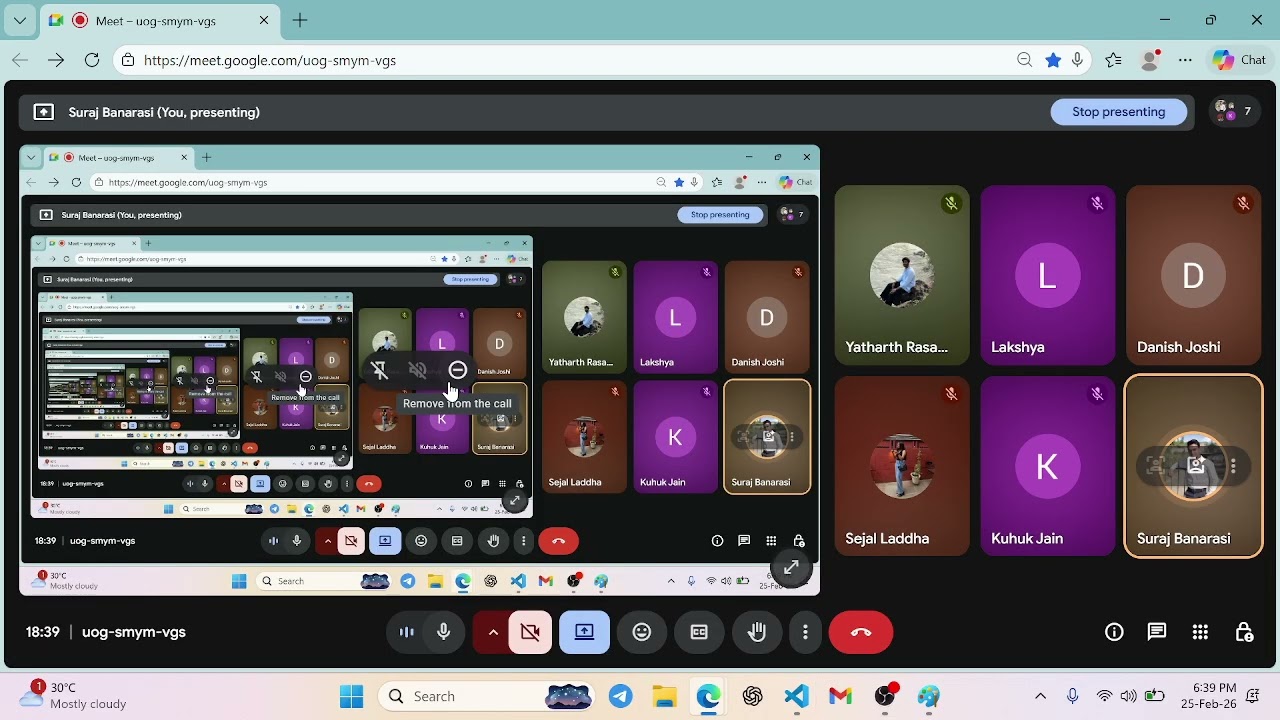Click the blue present-screen button in the toolbar
This screenshot has width=1280, height=720.
click(x=584, y=632)
